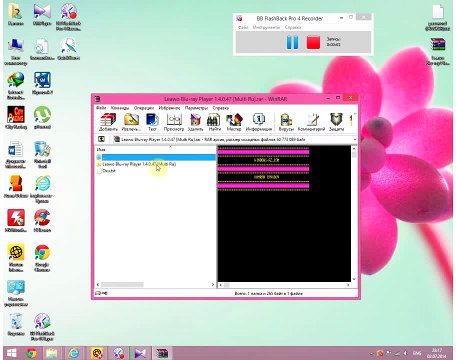This screenshot has height=360, width=456.
Task: Select the file below the Leawo folder
Action: [106, 171]
